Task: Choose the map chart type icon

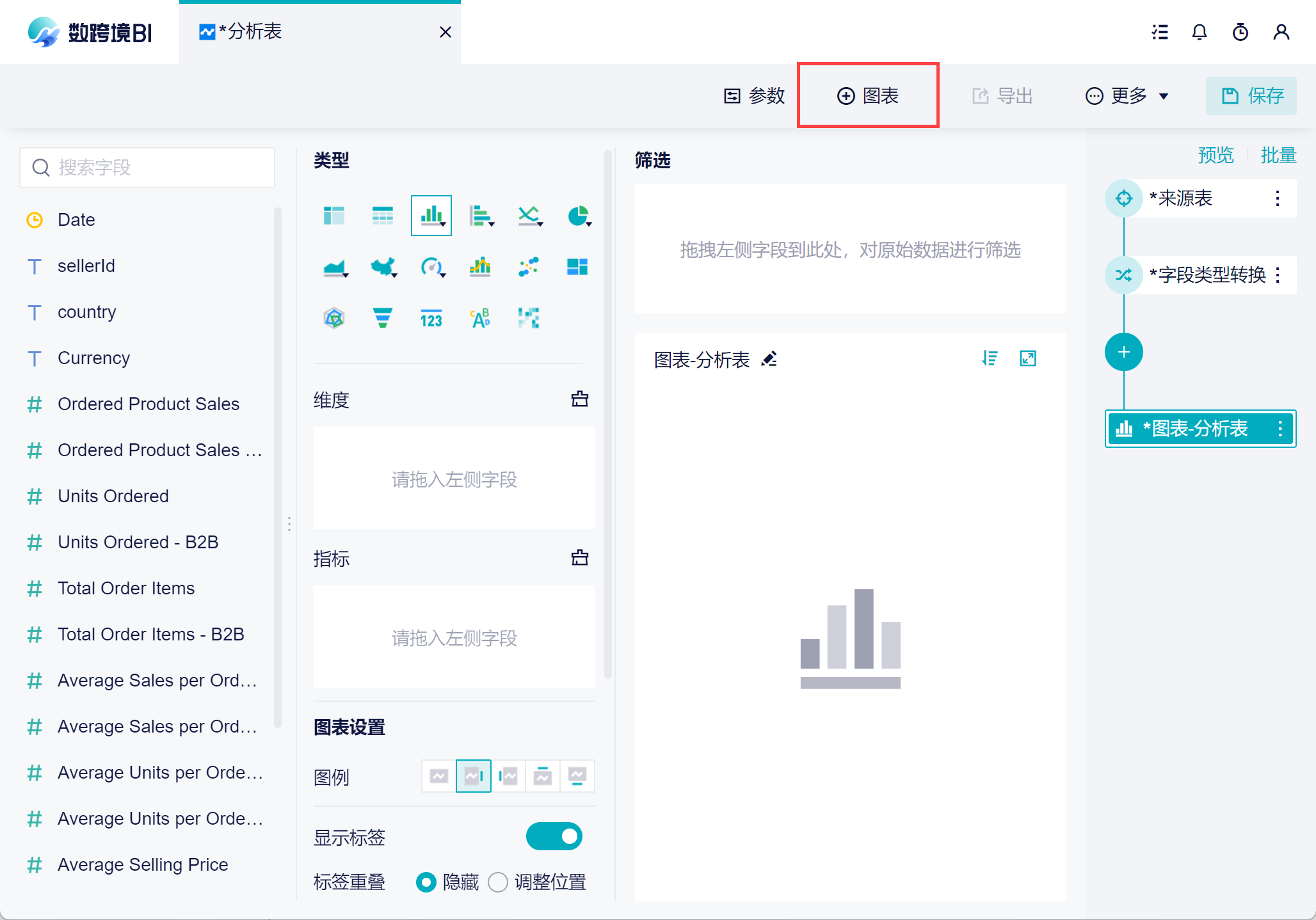Action: click(383, 267)
